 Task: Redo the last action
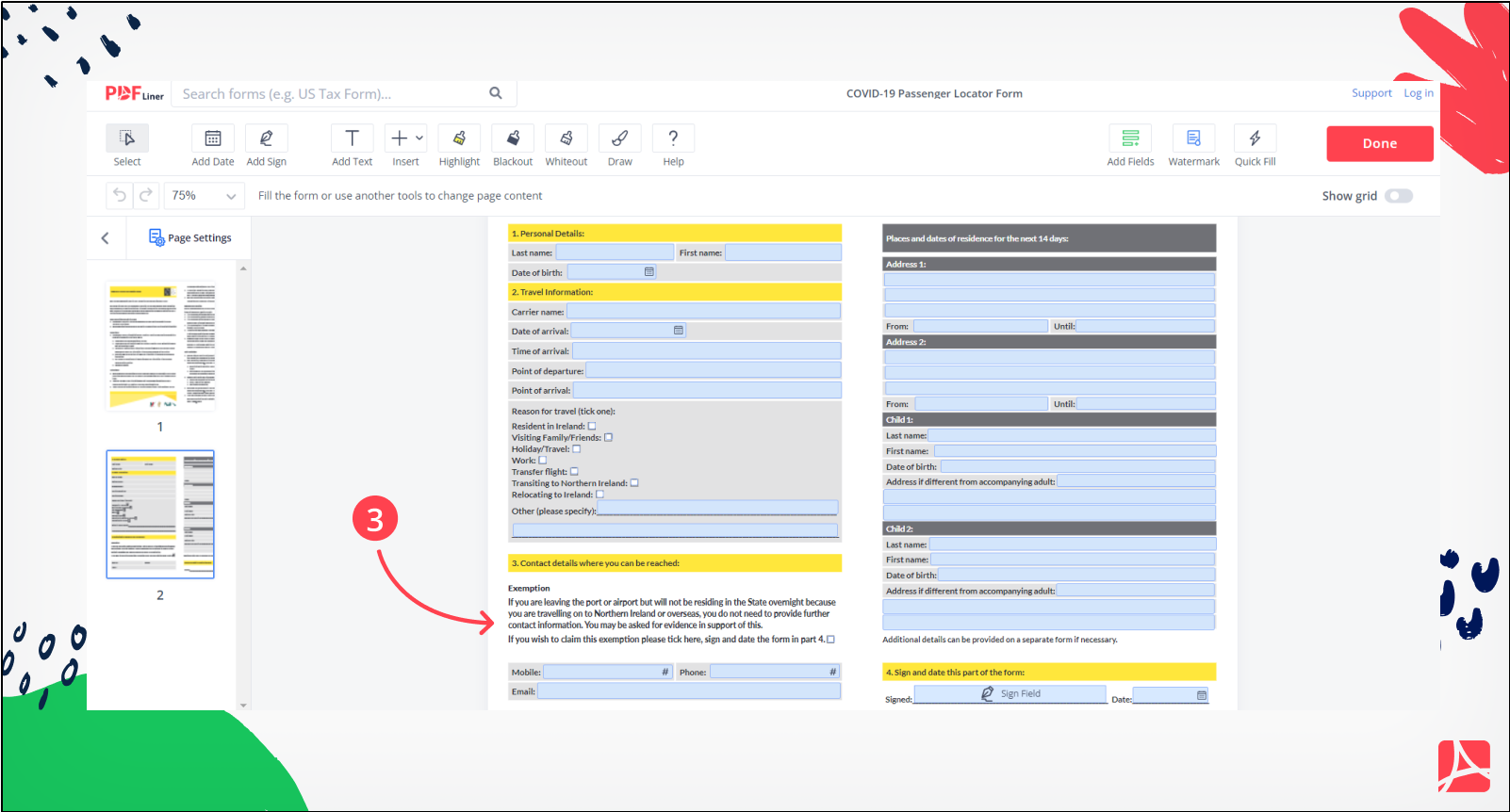point(145,195)
